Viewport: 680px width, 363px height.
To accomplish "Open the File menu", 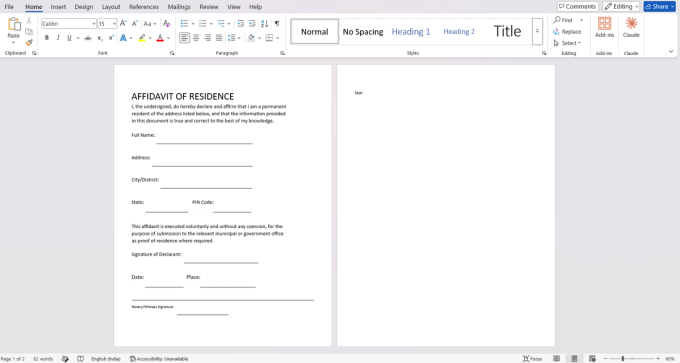I will [9, 7].
